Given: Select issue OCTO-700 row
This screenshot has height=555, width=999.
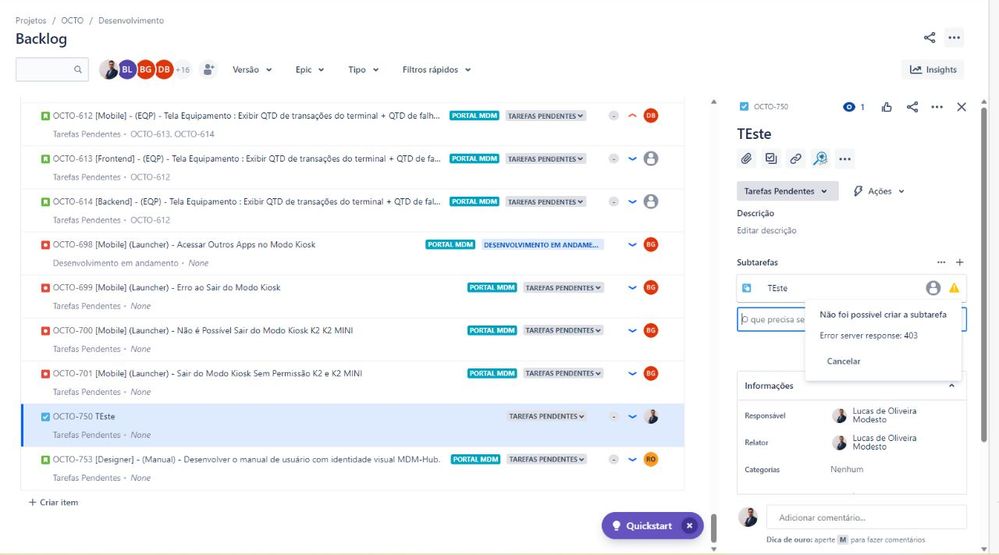Looking at the screenshot, I should (352, 340).
